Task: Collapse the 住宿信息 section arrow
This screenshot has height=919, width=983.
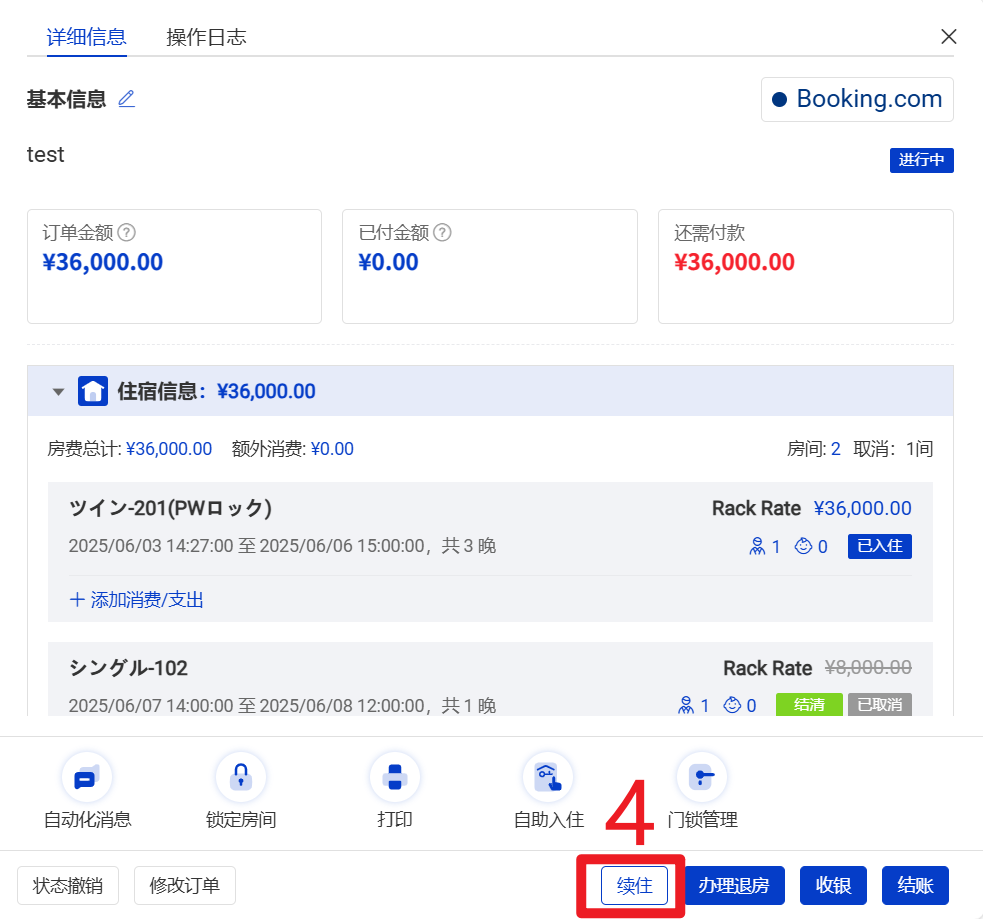Action: pos(58,392)
